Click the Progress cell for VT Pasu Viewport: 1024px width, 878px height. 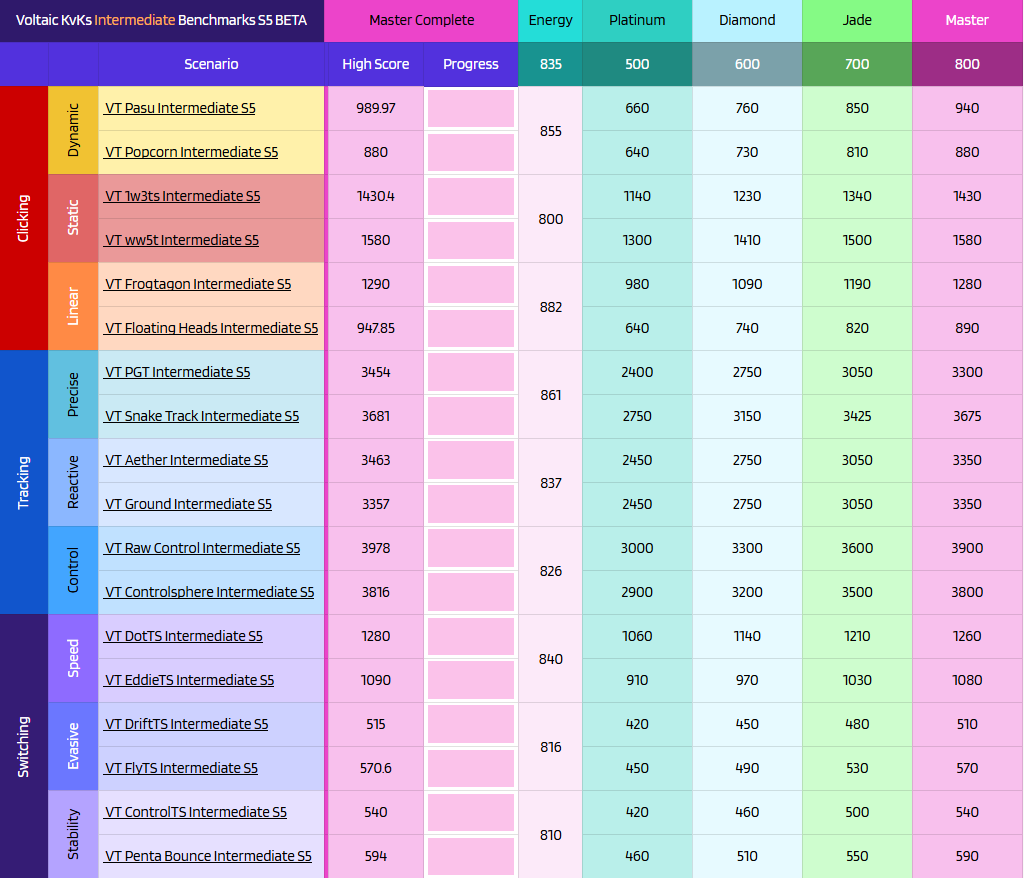(x=470, y=108)
